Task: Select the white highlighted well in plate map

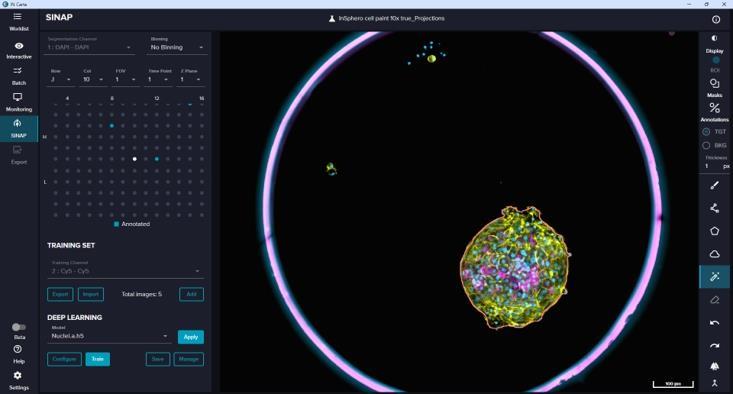Action: tap(135, 159)
